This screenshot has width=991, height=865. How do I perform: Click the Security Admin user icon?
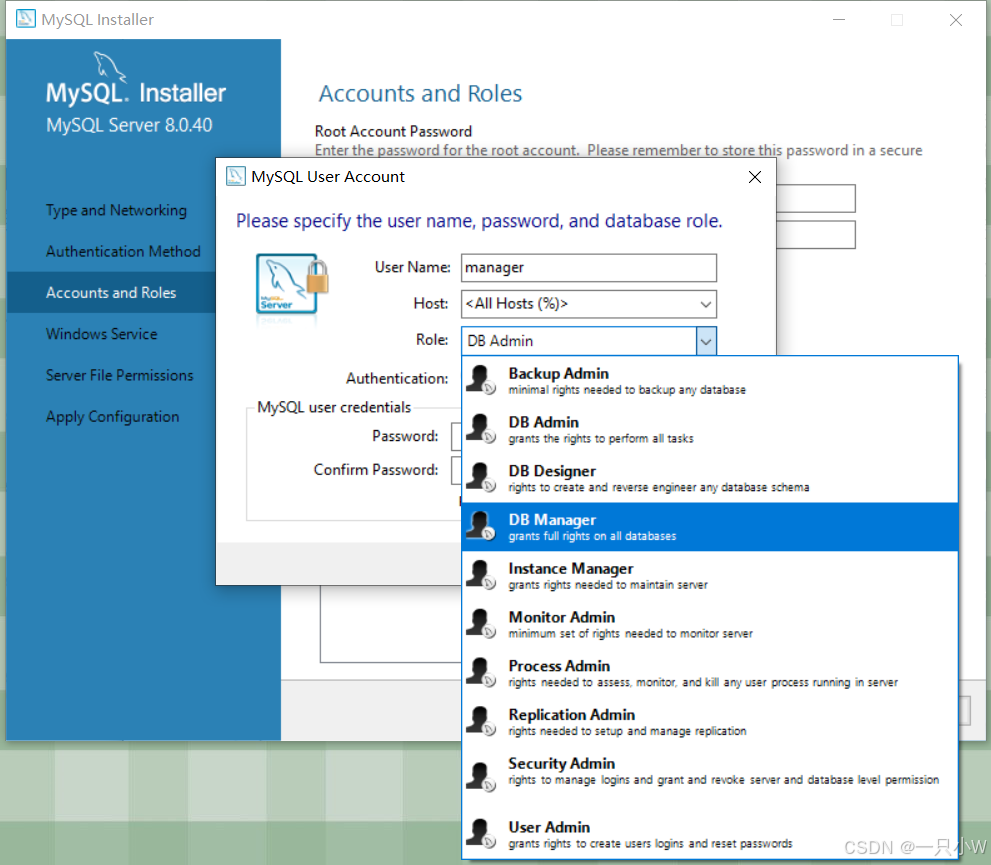pyautogui.click(x=481, y=777)
